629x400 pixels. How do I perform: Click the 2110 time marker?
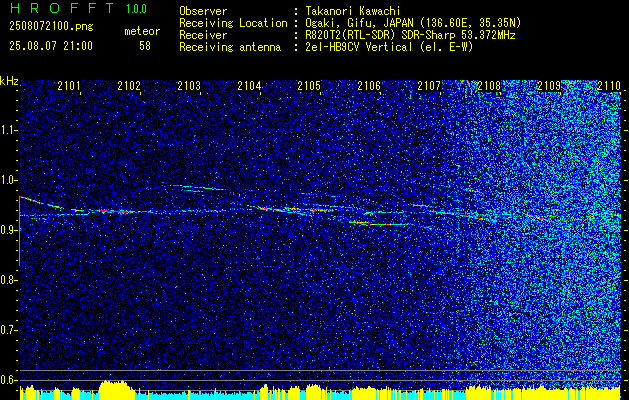609,86
